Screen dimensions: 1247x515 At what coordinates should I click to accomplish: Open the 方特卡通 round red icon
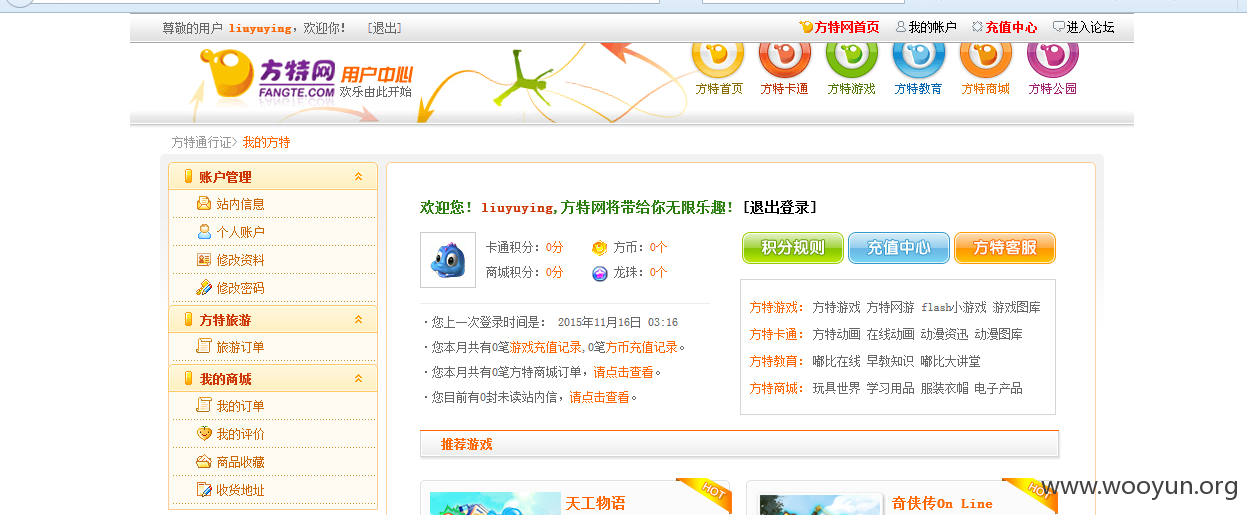[x=785, y=54]
